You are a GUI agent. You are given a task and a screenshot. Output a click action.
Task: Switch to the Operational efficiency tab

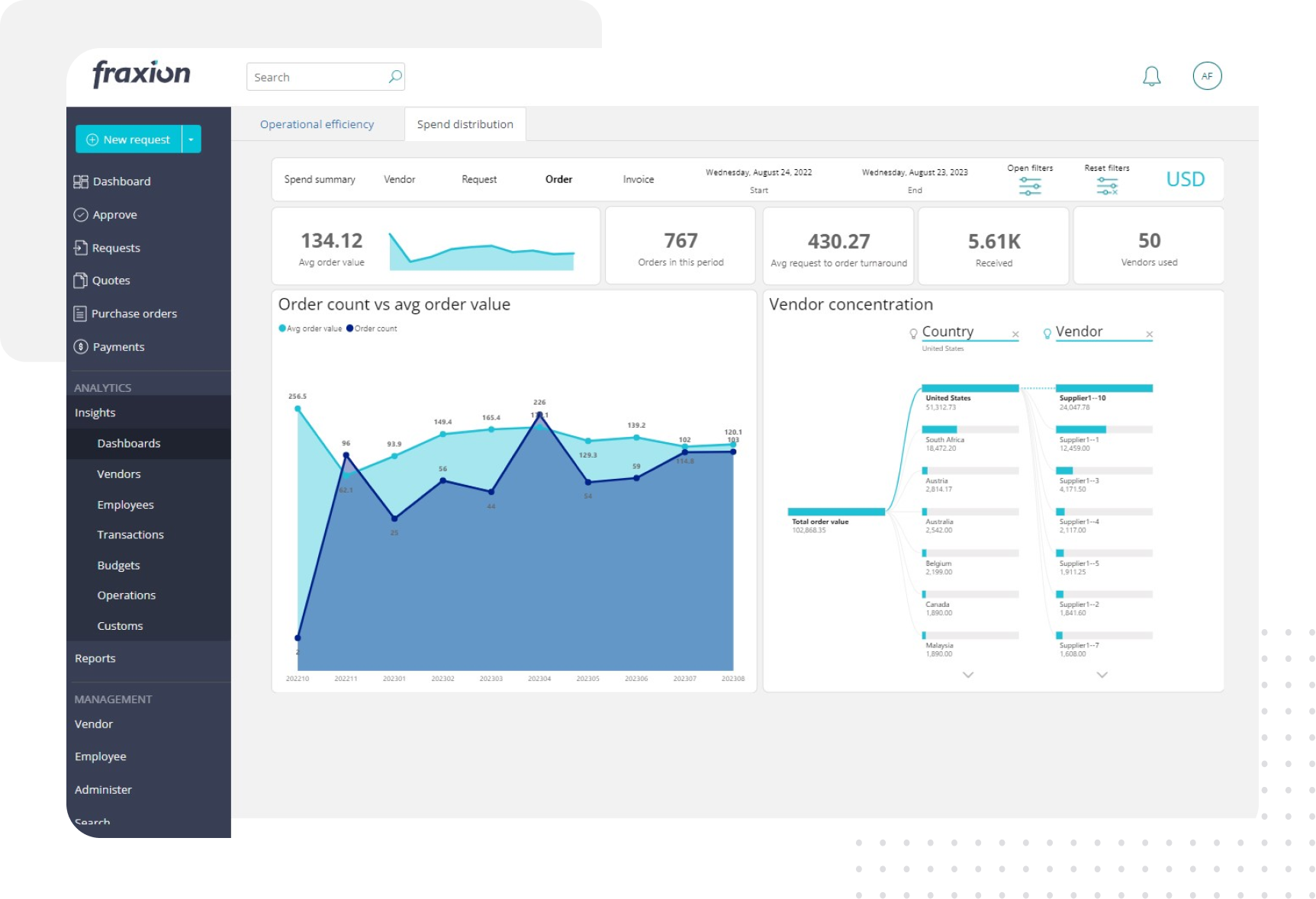click(317, 124)
